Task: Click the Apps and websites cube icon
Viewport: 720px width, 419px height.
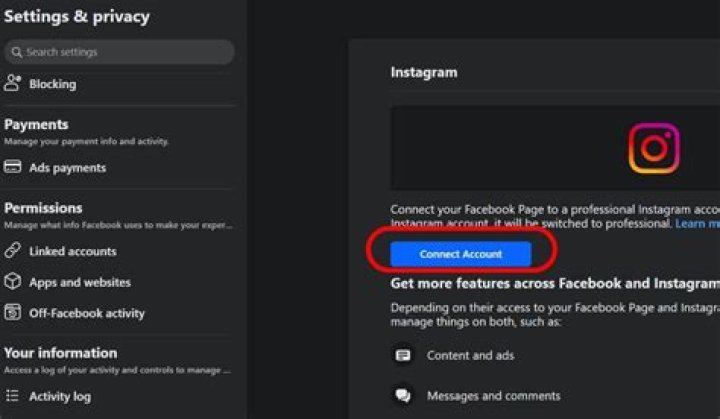Action: point(13,282)
